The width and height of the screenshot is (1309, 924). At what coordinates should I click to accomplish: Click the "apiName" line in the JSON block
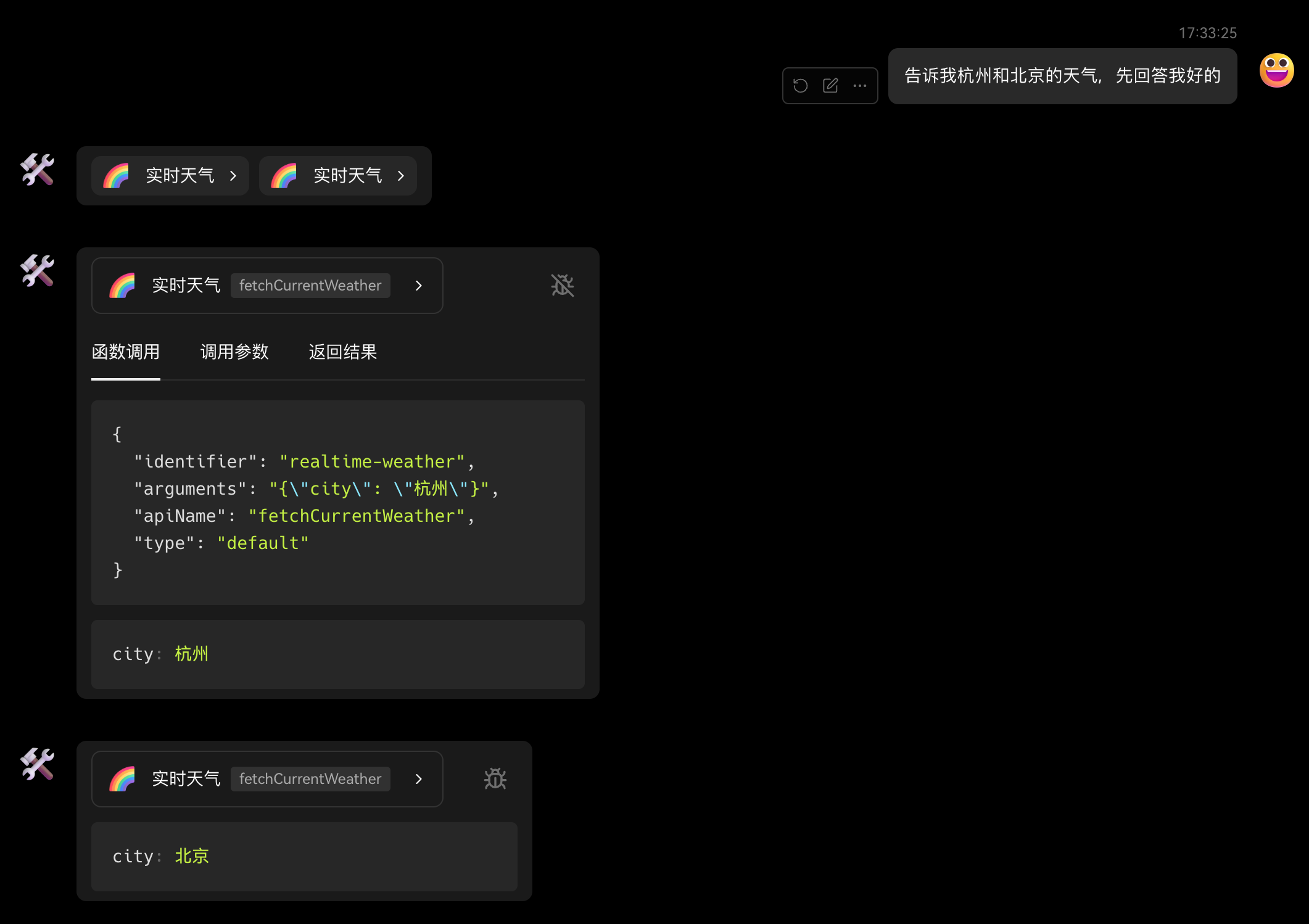click(x=304, y=516)
